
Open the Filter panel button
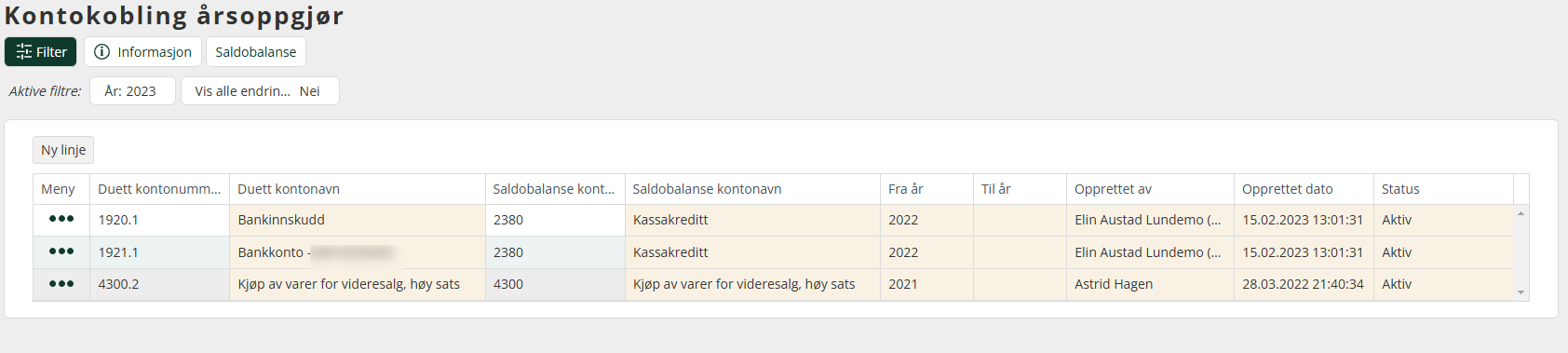tap(40, 52)
